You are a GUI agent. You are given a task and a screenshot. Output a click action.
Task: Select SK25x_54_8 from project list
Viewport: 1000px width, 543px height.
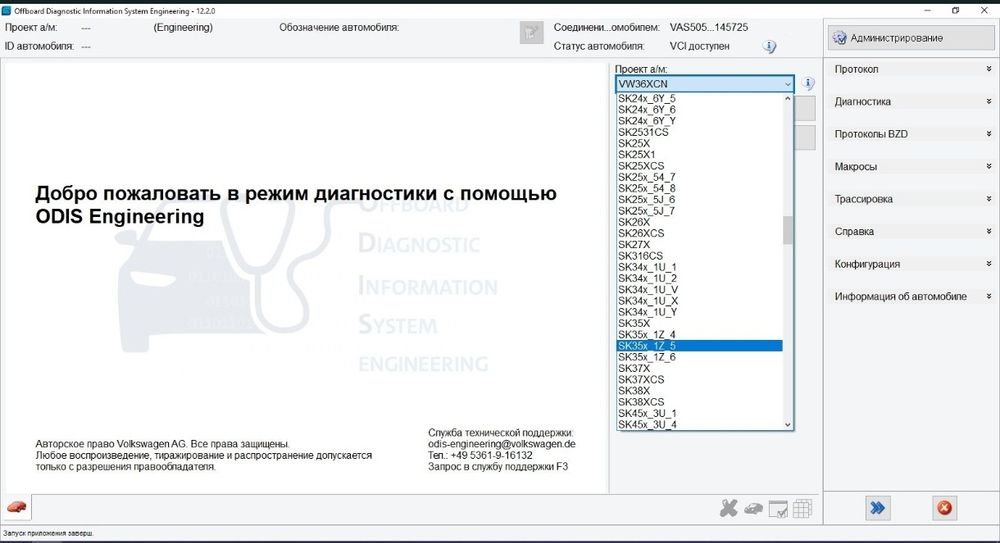tap(699, 188)
